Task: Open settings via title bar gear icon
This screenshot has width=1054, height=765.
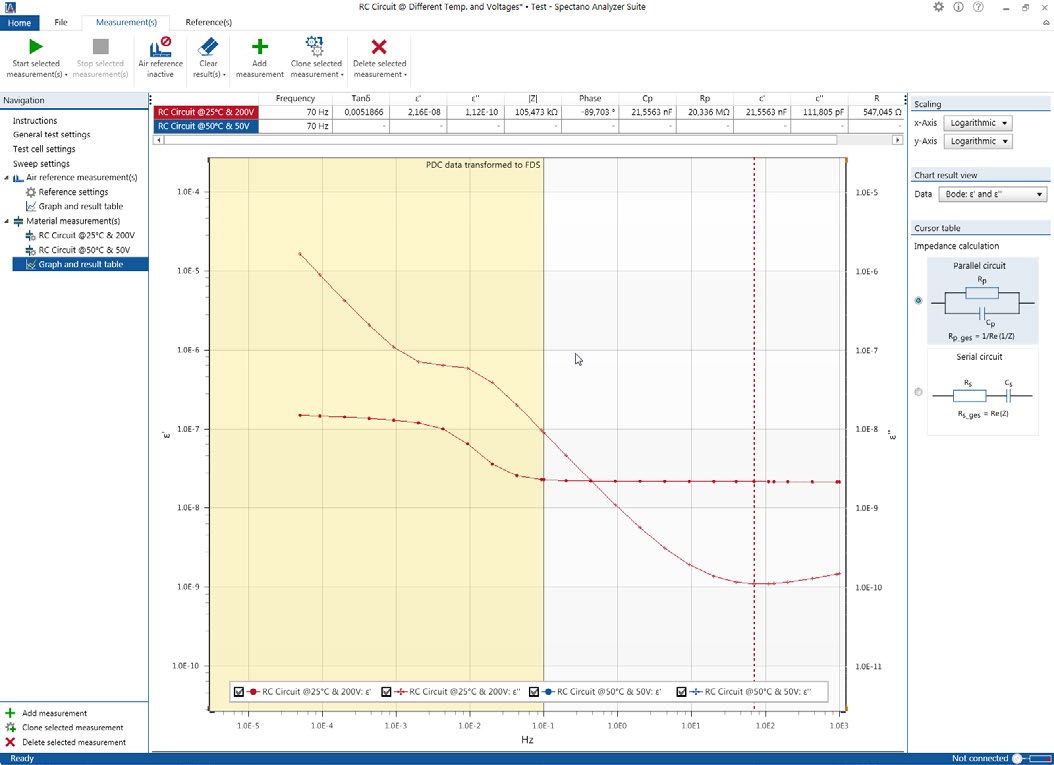Action: pyautogui.click(x=938, y=7)
